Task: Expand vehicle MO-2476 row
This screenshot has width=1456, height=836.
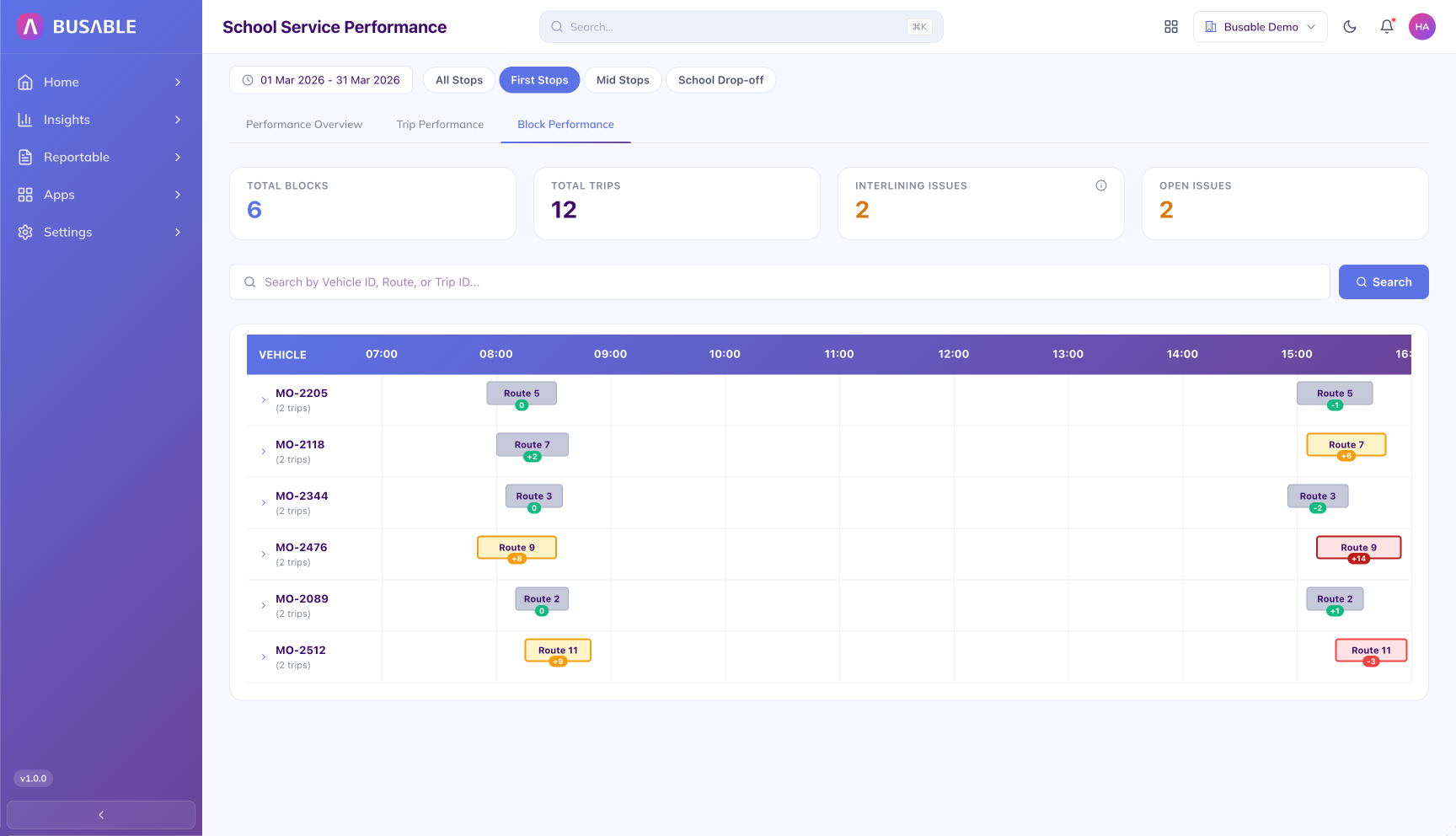Action: point(264,555)
